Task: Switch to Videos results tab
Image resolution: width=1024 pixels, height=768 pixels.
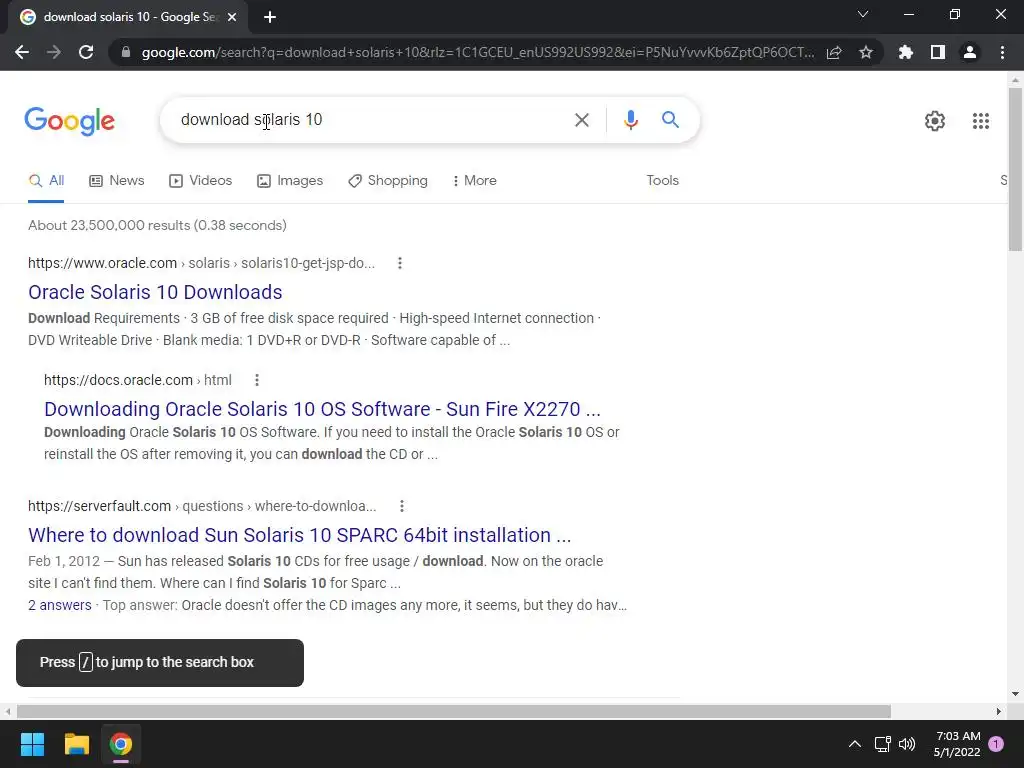Action: (200, 181)
